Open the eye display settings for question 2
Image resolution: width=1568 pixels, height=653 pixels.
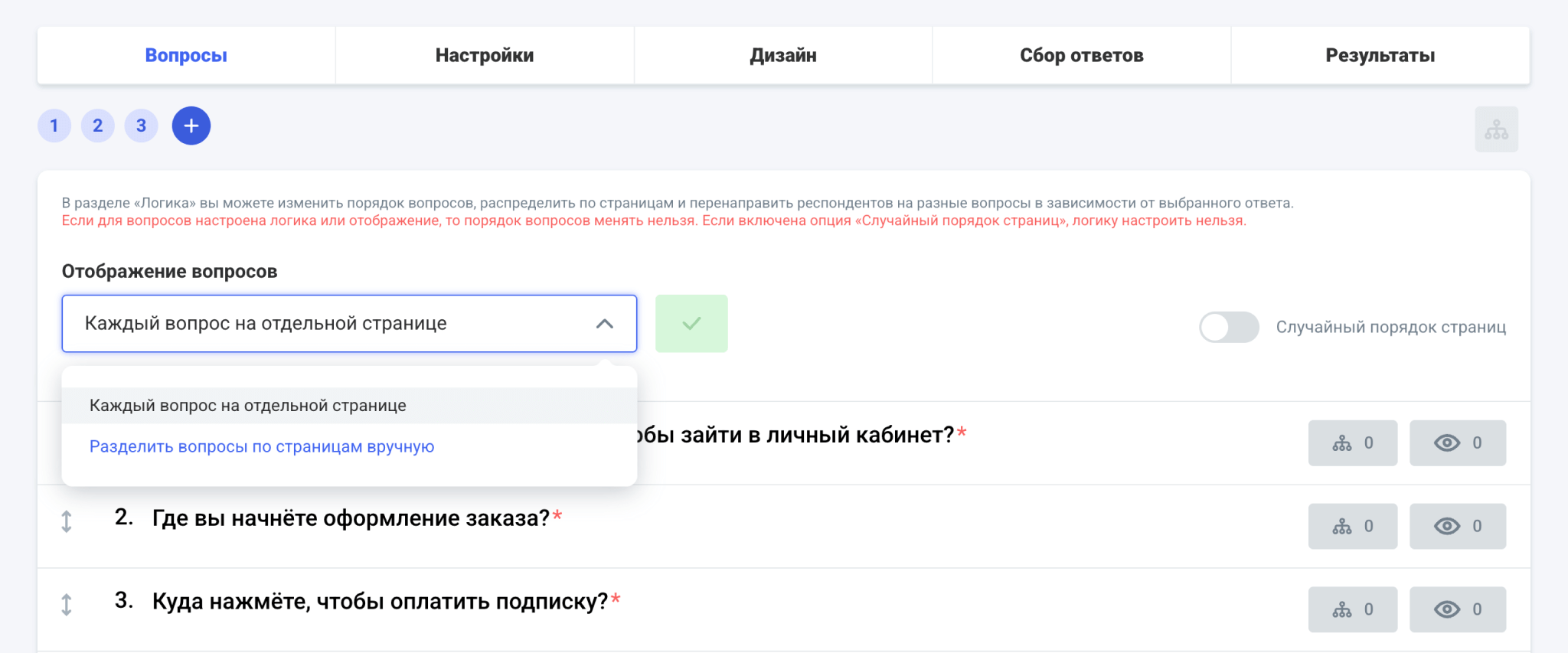click(x=1457, y=527)
